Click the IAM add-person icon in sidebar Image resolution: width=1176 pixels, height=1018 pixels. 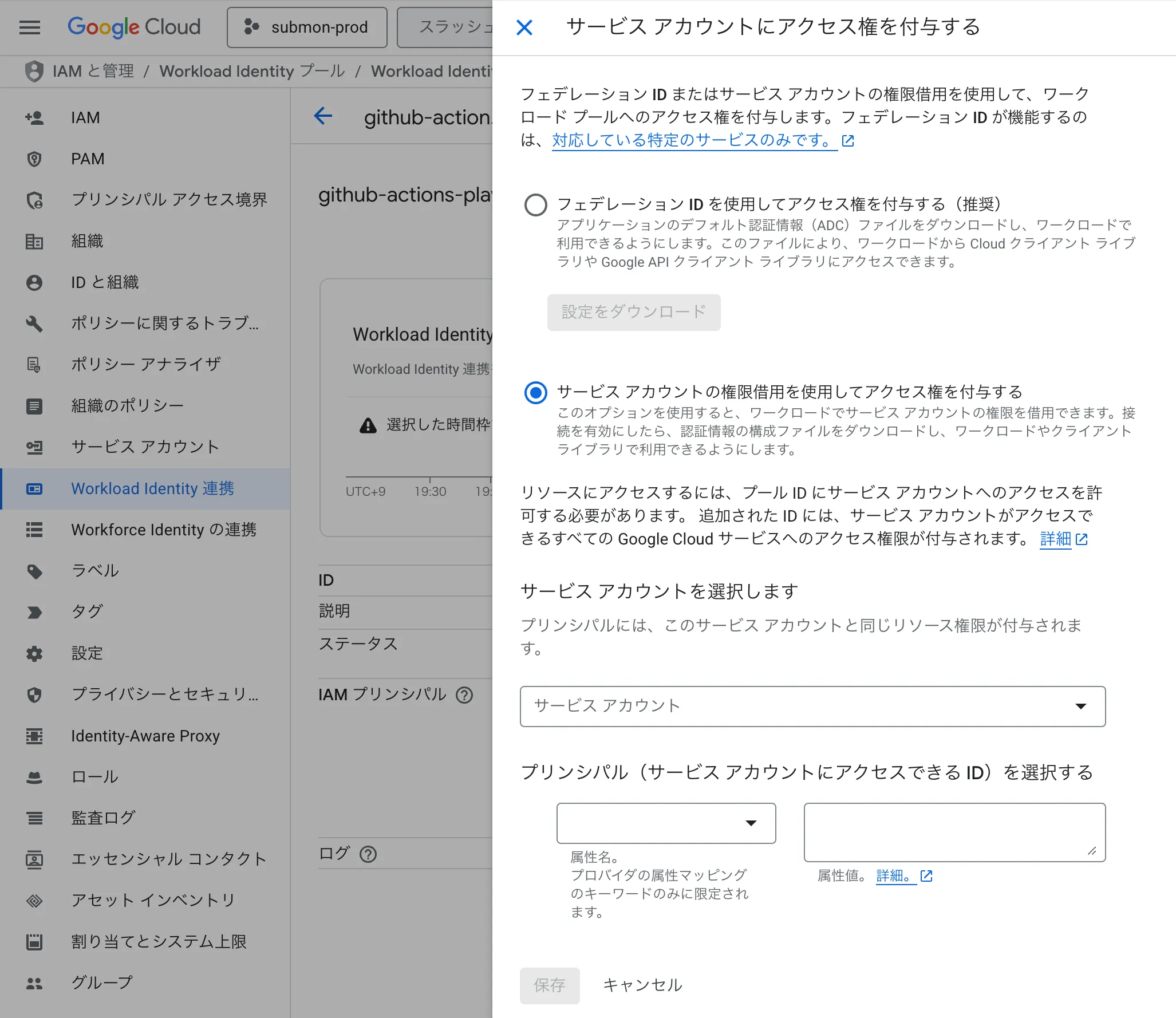tap(34, 118)
